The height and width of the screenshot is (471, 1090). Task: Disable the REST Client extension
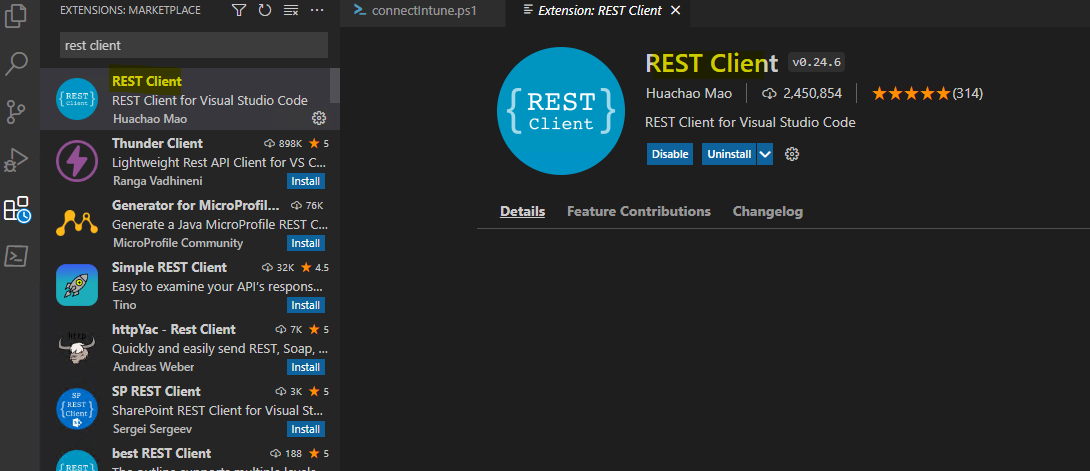click(670, 154)
